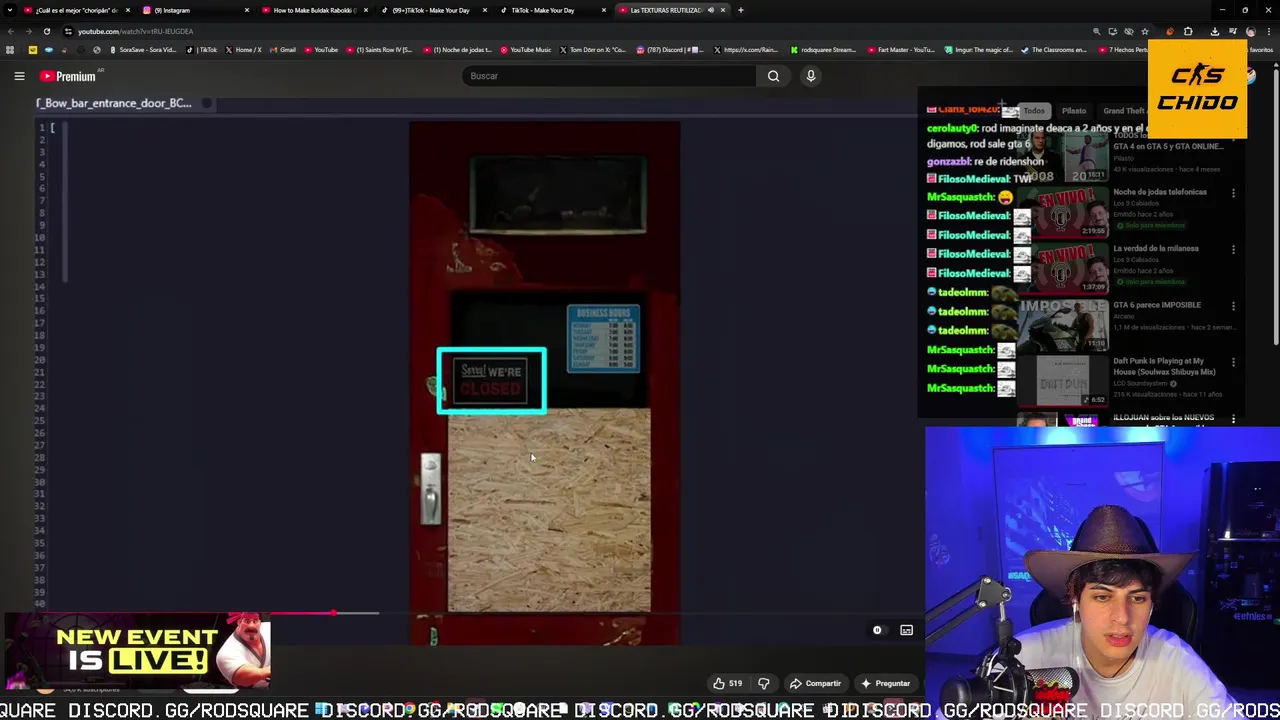Open the browser extensions puzzle icon

tap(1188, 32)
